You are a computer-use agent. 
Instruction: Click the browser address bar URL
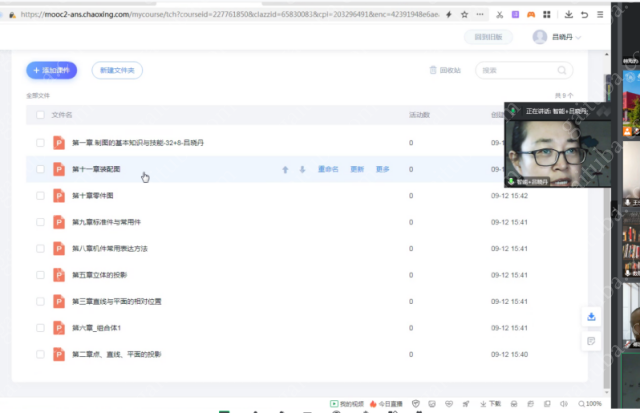click(229, 15)
